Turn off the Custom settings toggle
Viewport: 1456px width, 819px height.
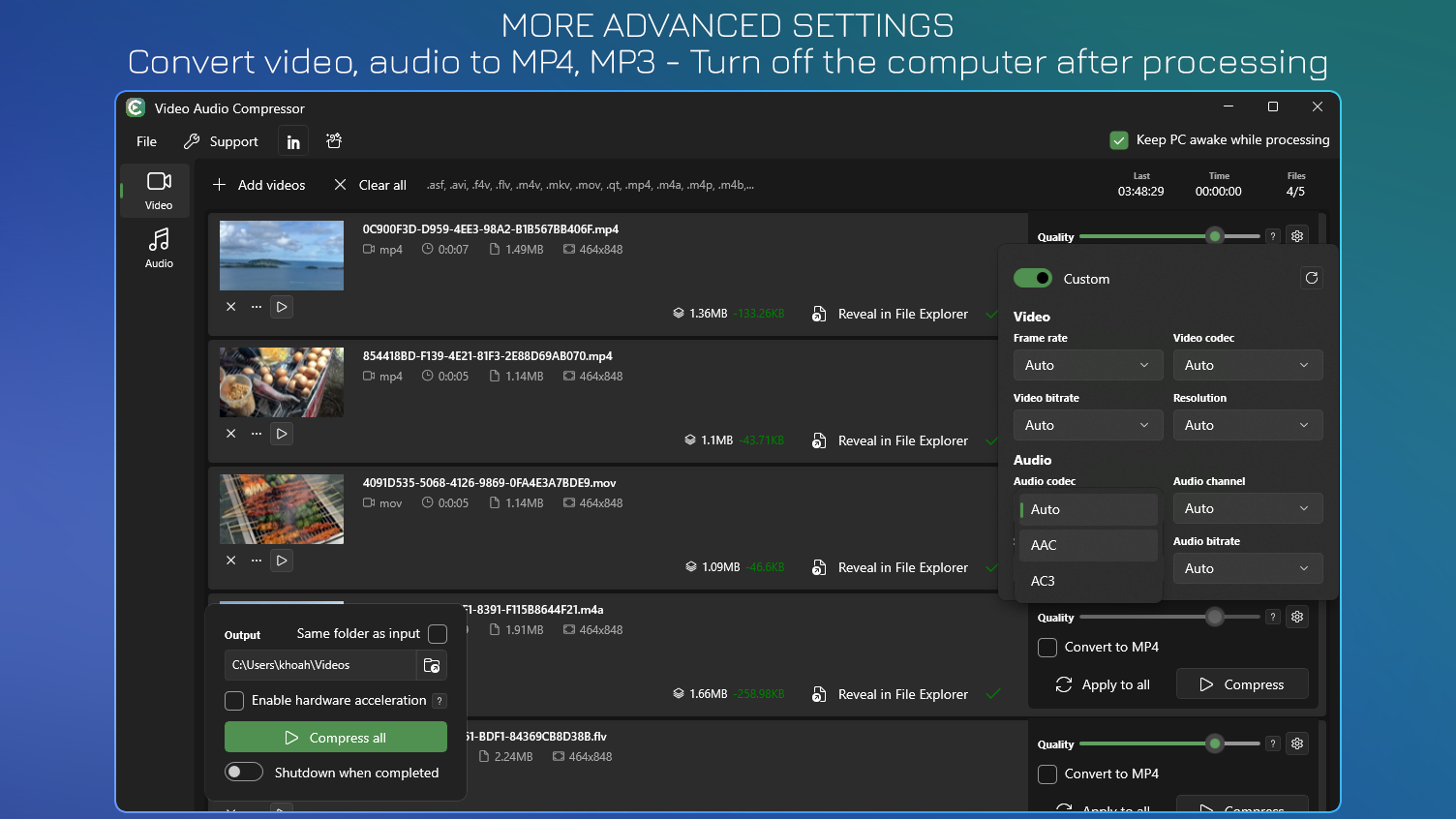pos(1033,279)
